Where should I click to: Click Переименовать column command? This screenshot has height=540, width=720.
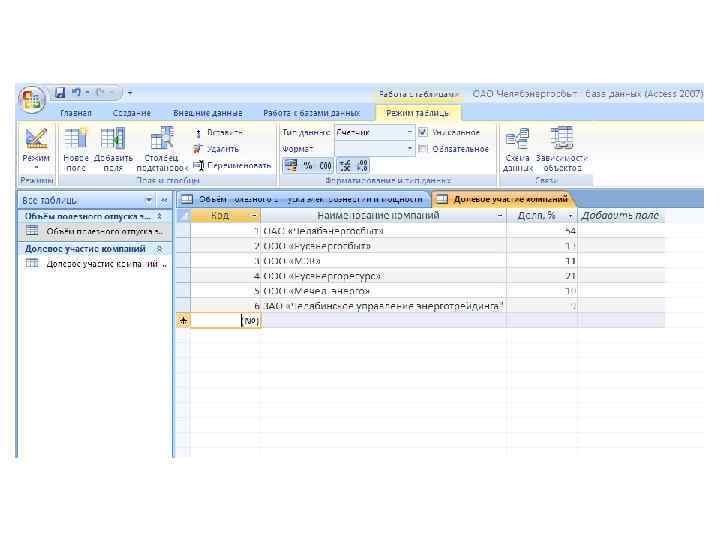click(x=233, y=165)
